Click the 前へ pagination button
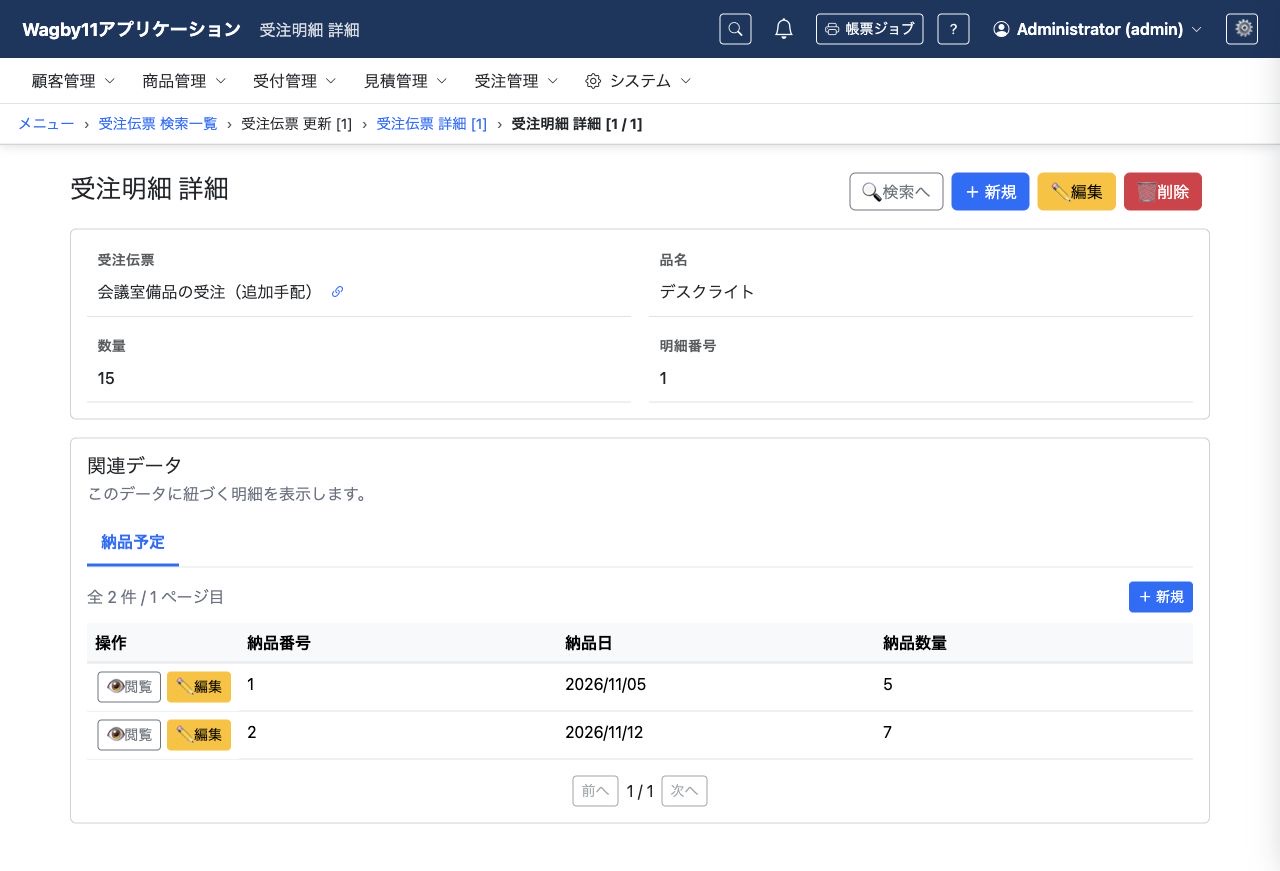Screen dimensions: 1280x871 click(x=595, y=791)
